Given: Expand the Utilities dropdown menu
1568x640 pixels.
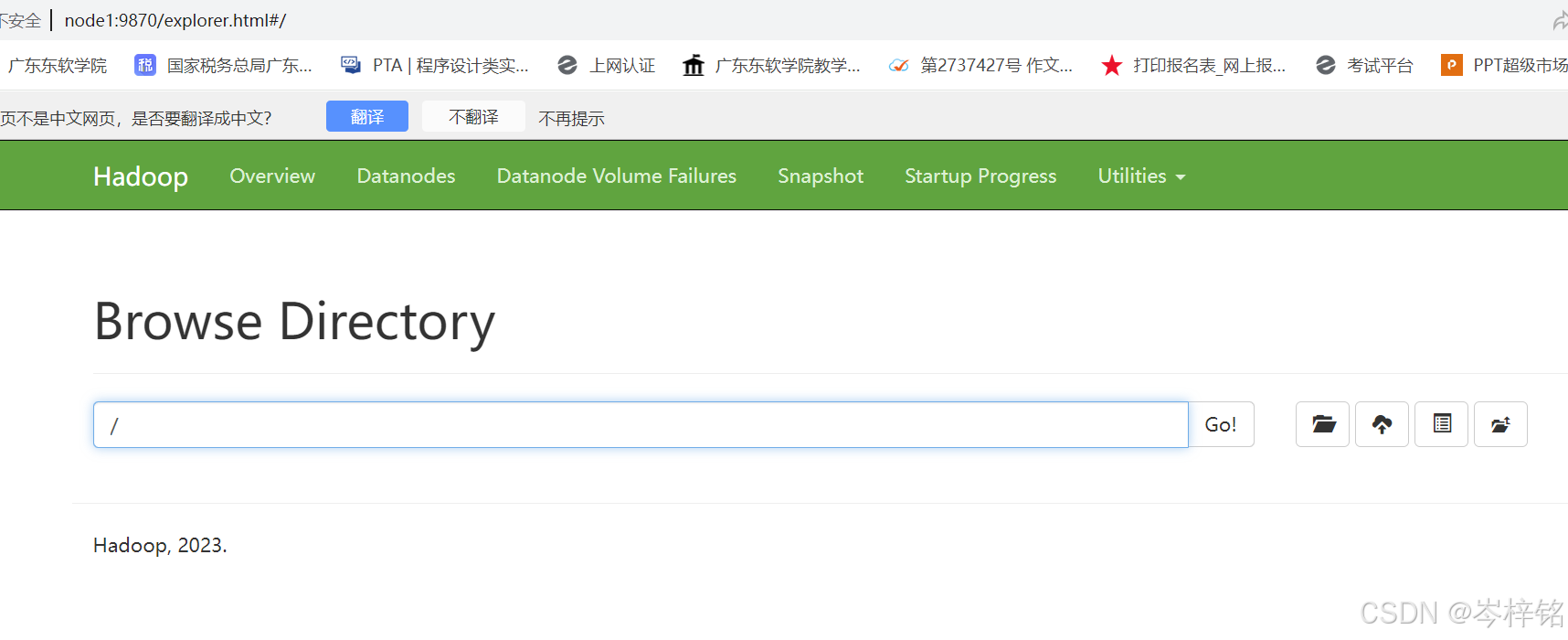Looking at the screenshot, I should (x=1141, y=176).
